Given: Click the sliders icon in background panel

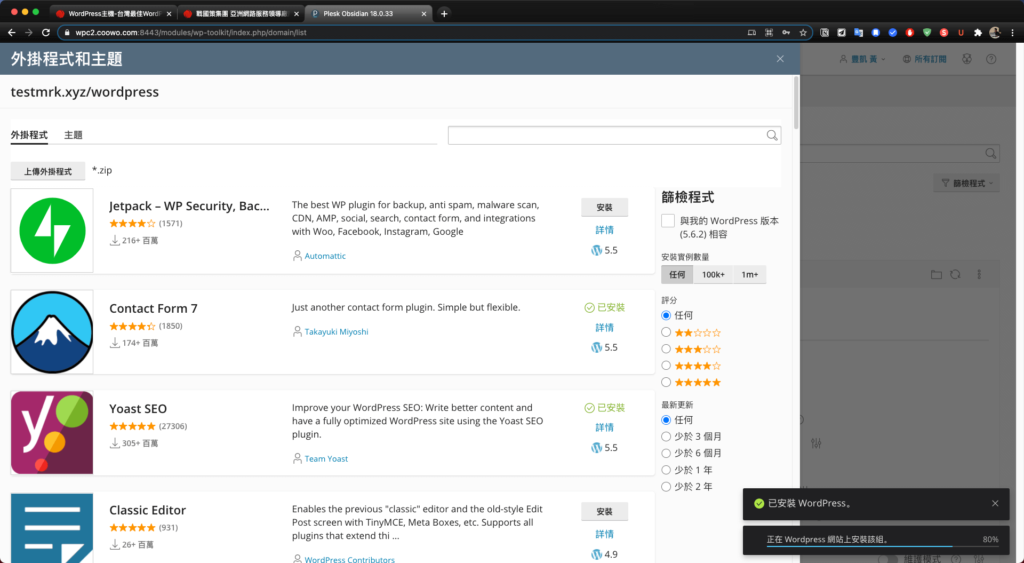Looking at the screenshot, I should [816, 443].
